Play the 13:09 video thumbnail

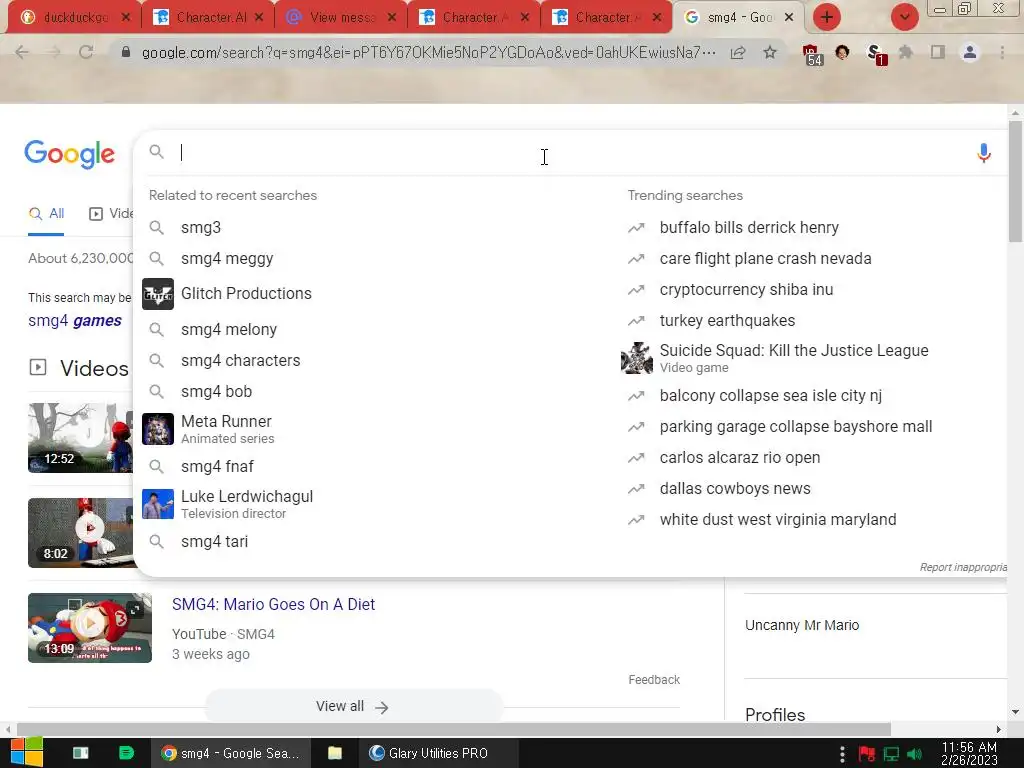tap(90, 628)
